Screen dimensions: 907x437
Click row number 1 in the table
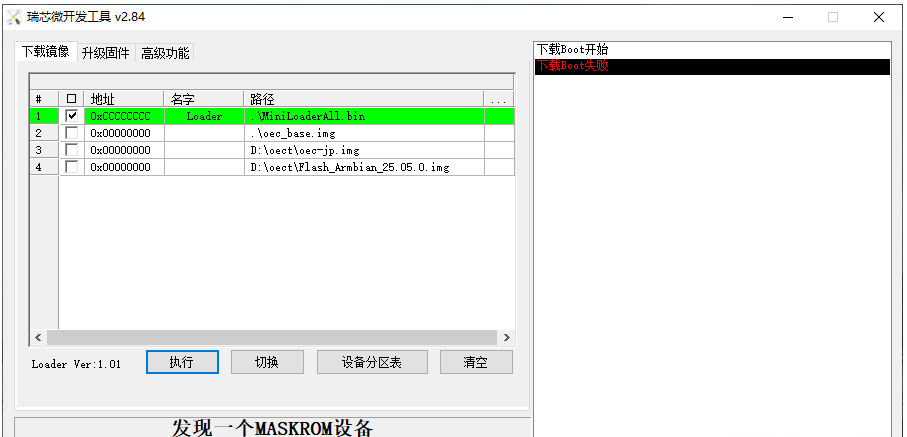(x=44, y=116)
